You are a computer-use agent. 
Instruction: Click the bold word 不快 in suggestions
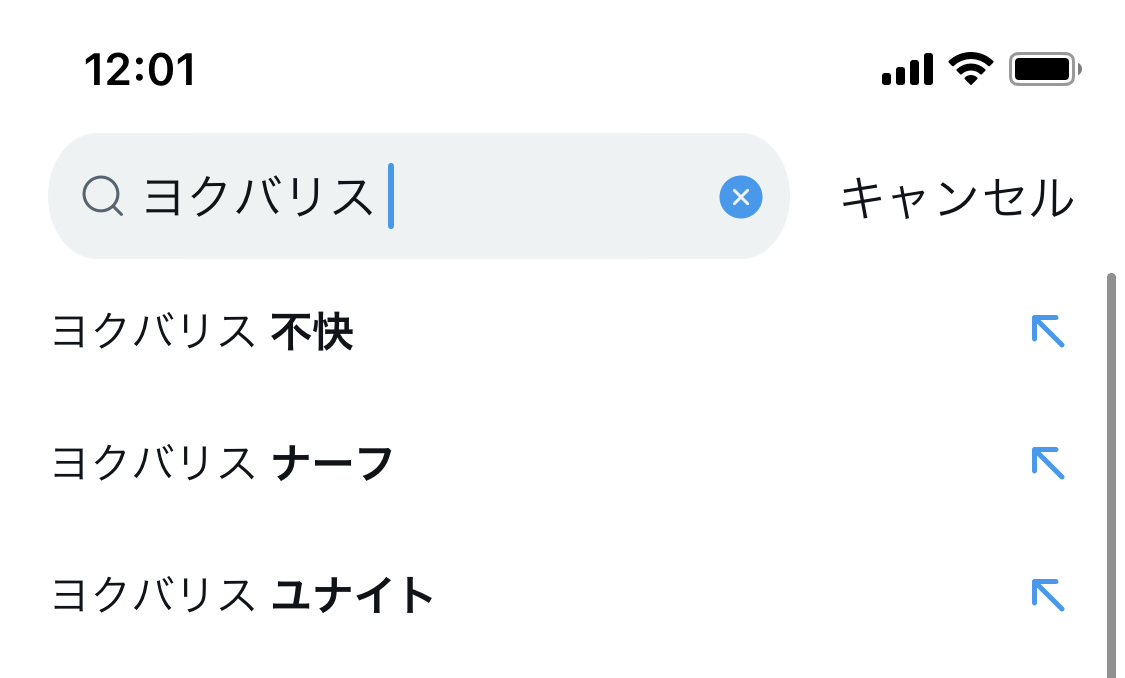point(312,333)
